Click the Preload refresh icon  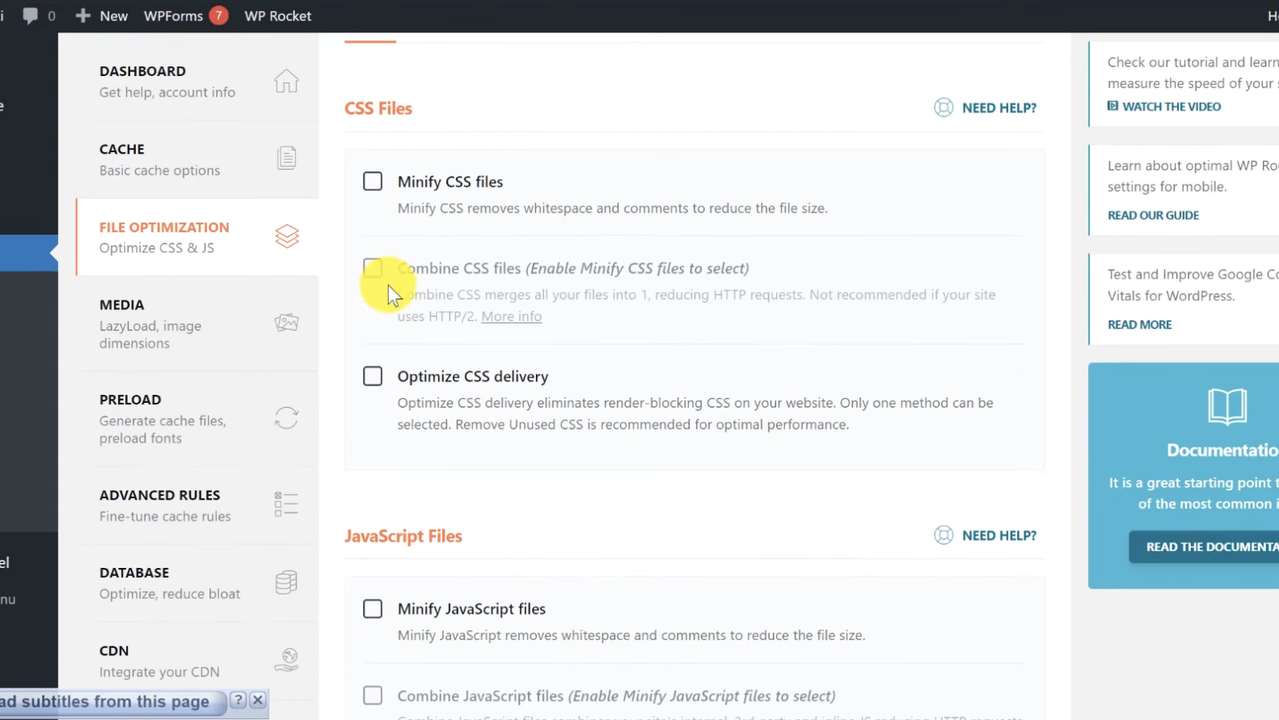point(286,418)
